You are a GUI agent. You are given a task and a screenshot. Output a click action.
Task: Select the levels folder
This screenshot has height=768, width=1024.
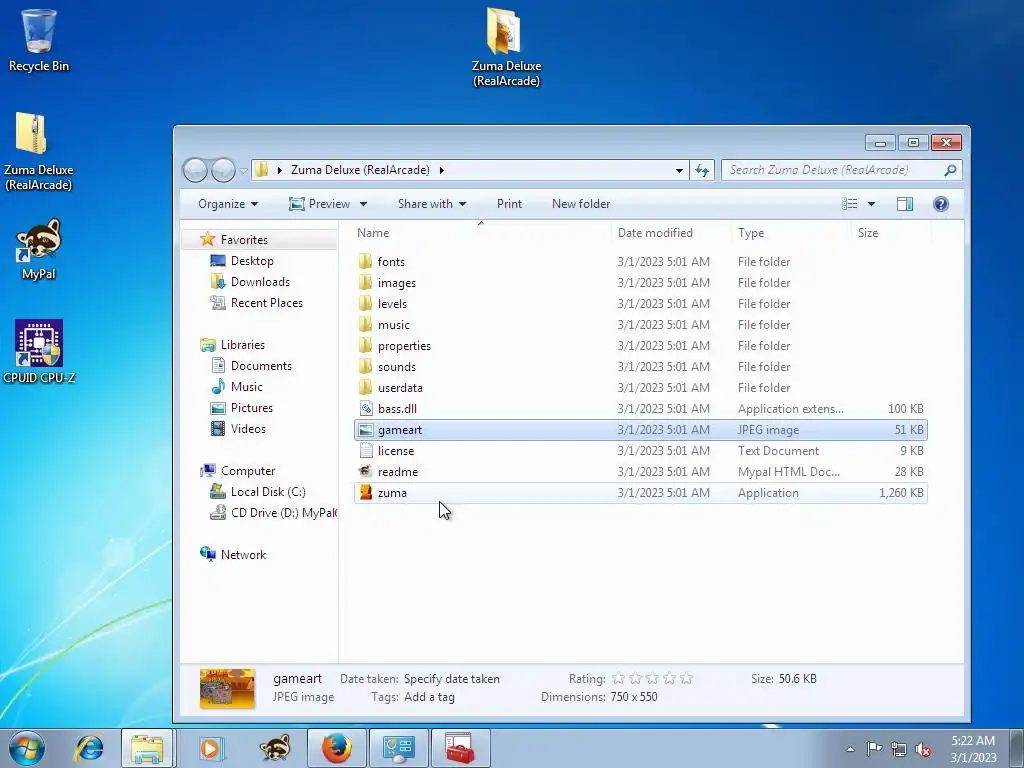[x=641, y=304]
